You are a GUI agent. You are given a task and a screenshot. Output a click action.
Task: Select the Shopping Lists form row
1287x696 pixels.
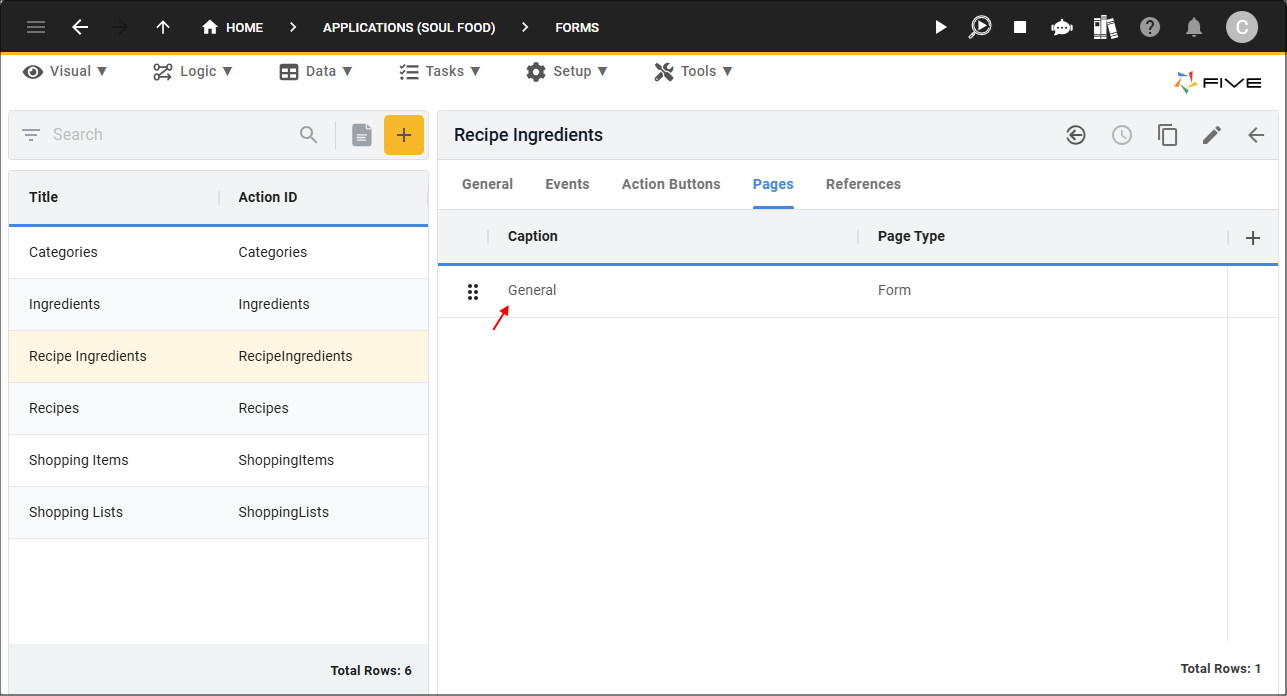point(218,513)
